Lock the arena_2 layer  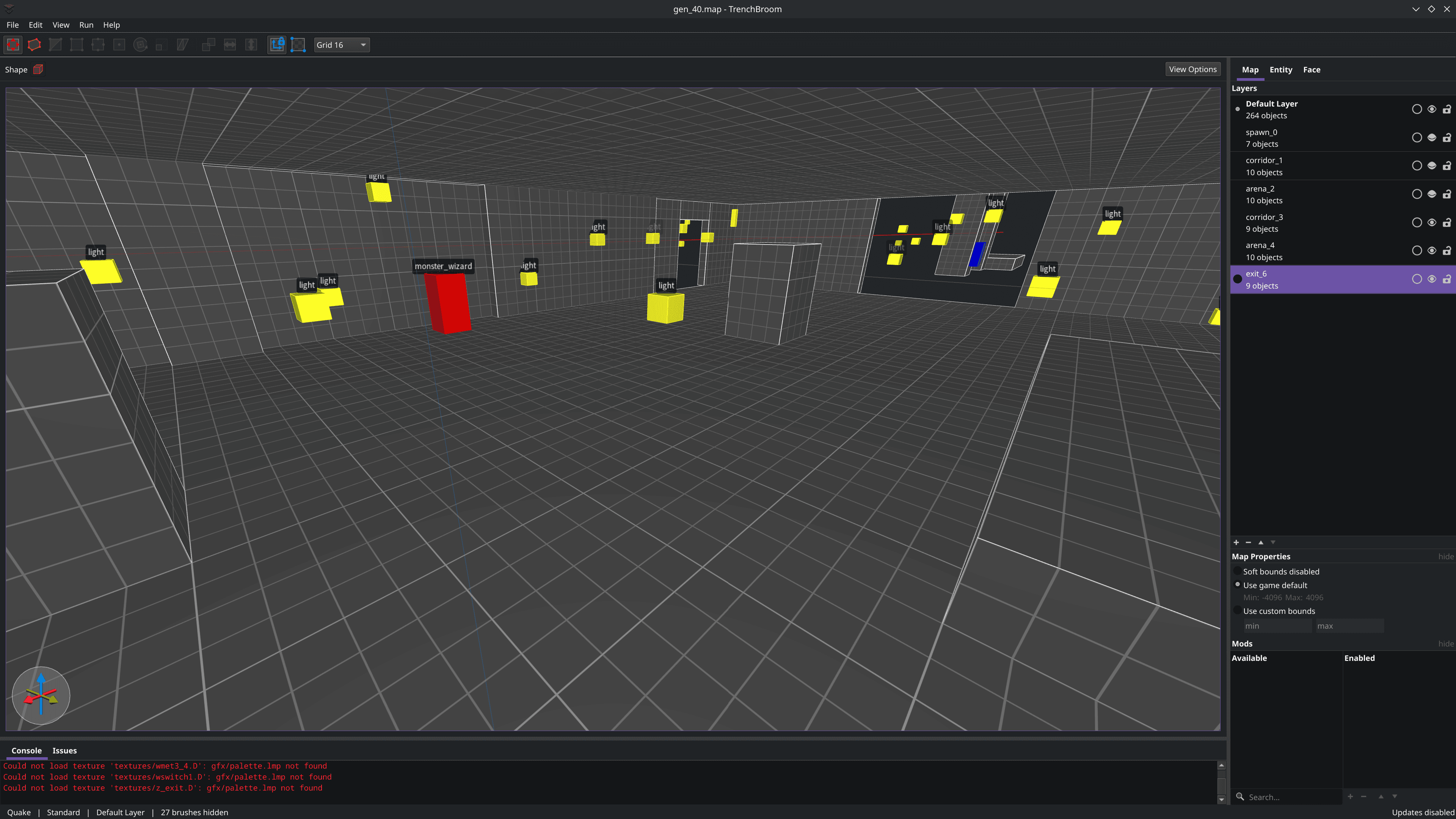click(x=1447, y=194)
